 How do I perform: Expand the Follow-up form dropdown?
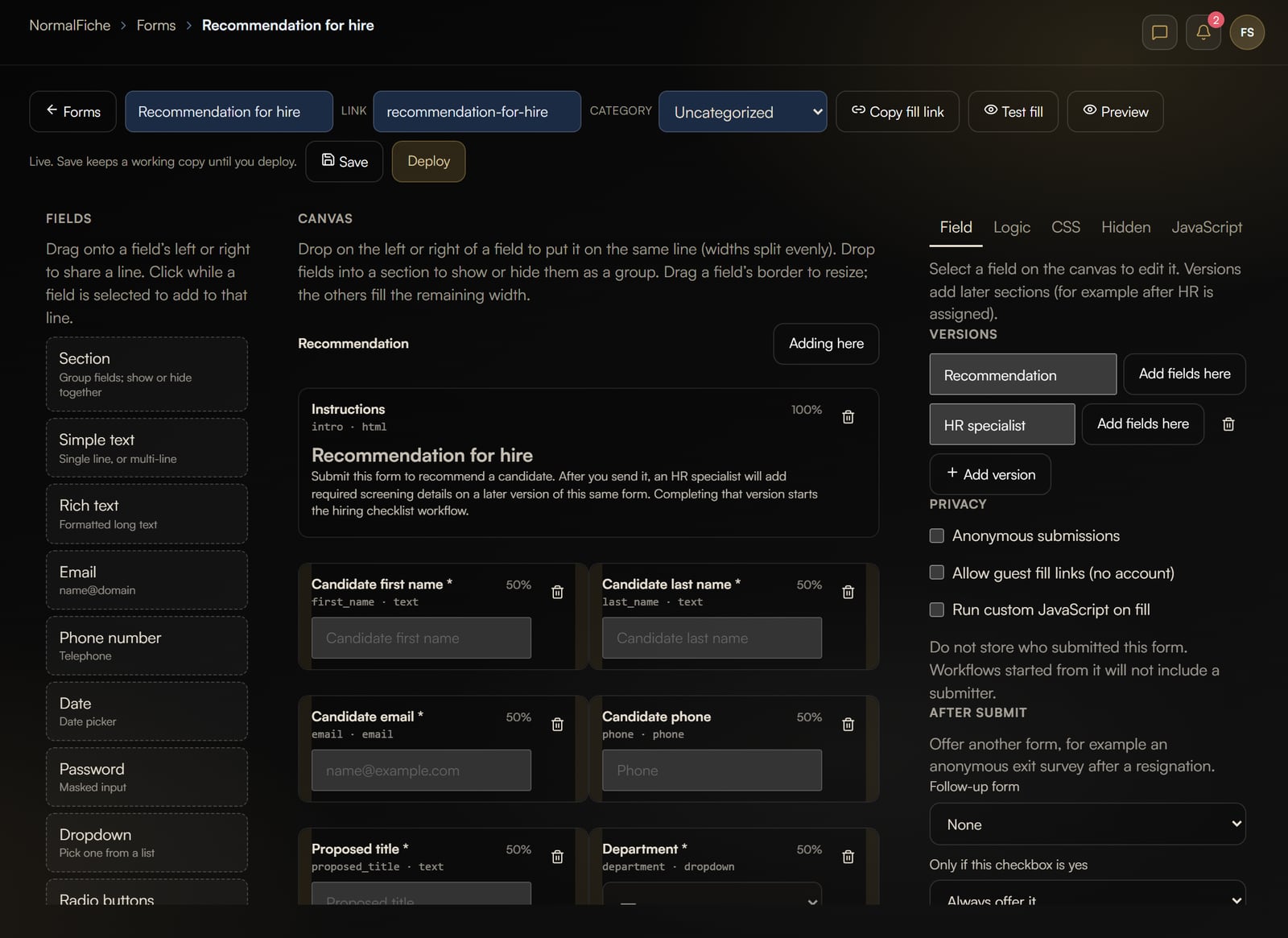[1087, 824]
